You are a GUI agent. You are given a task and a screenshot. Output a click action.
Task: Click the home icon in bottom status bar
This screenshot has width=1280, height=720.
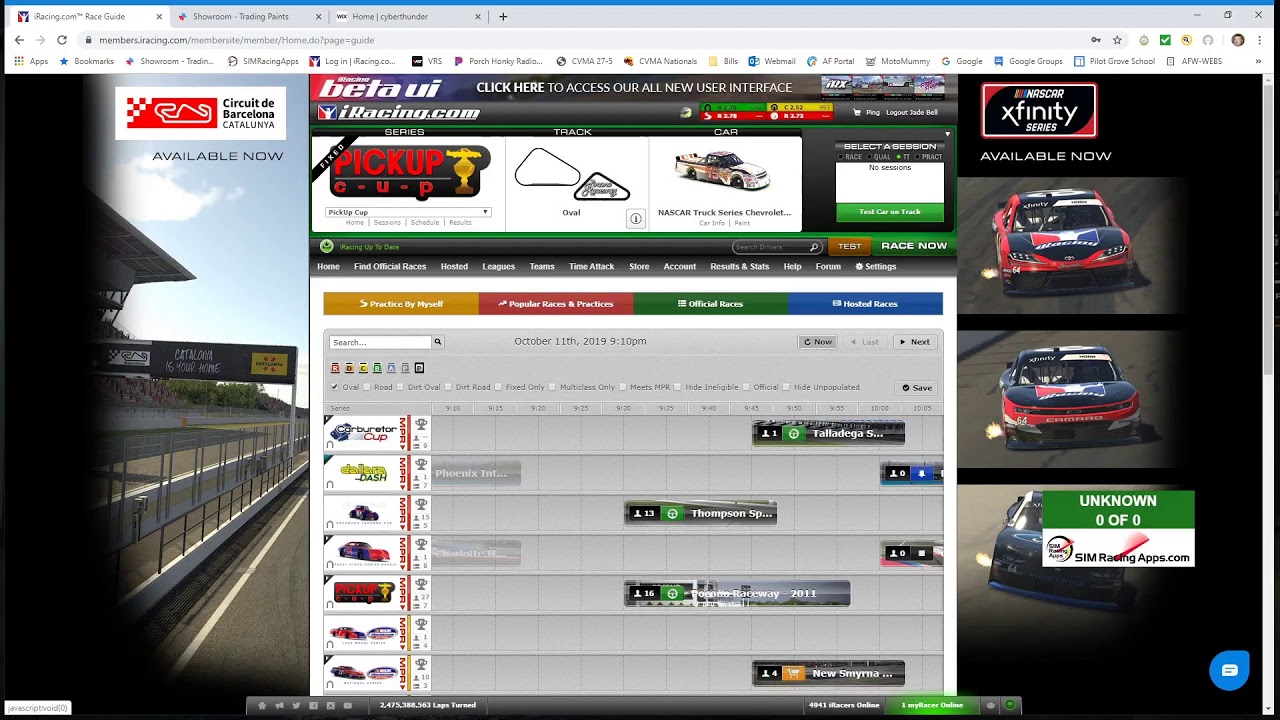tap(262, 705)
